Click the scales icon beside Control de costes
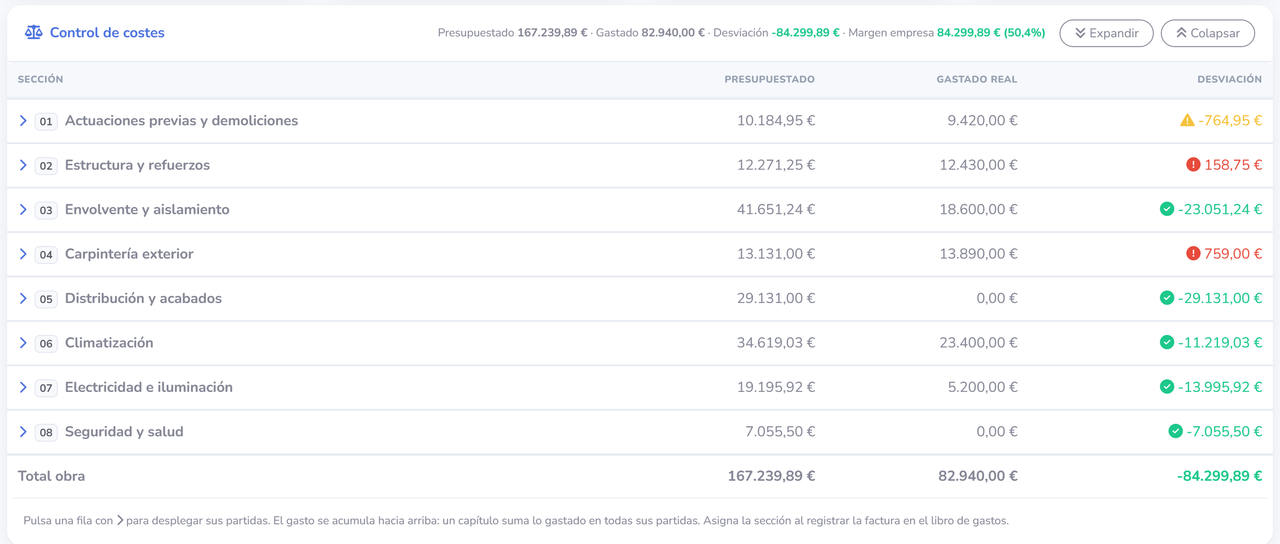This screenshot has height=544, width=1280. click(x=34, y=32)
